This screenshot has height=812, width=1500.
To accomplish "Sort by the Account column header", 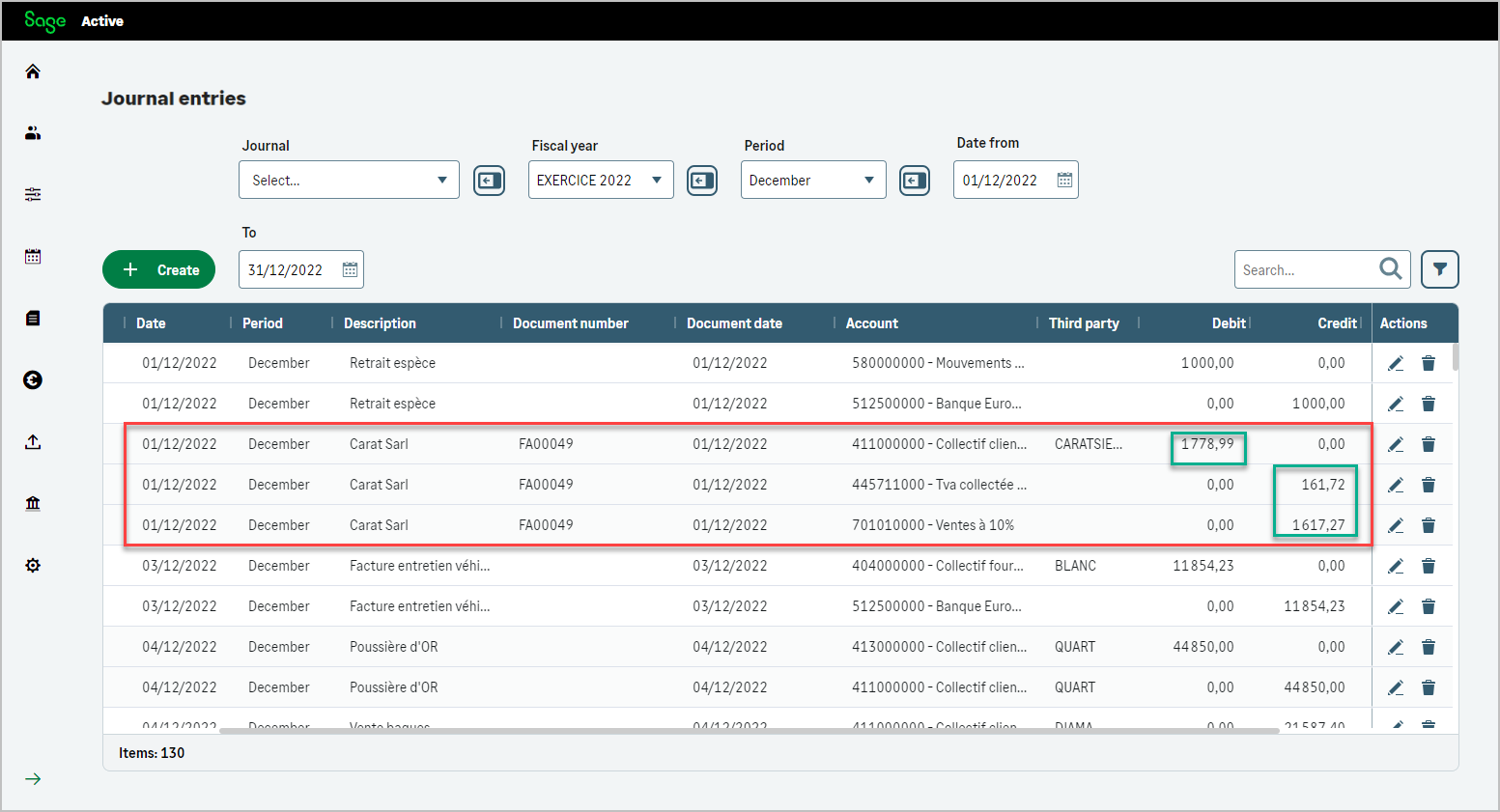I will coord(872,323).
